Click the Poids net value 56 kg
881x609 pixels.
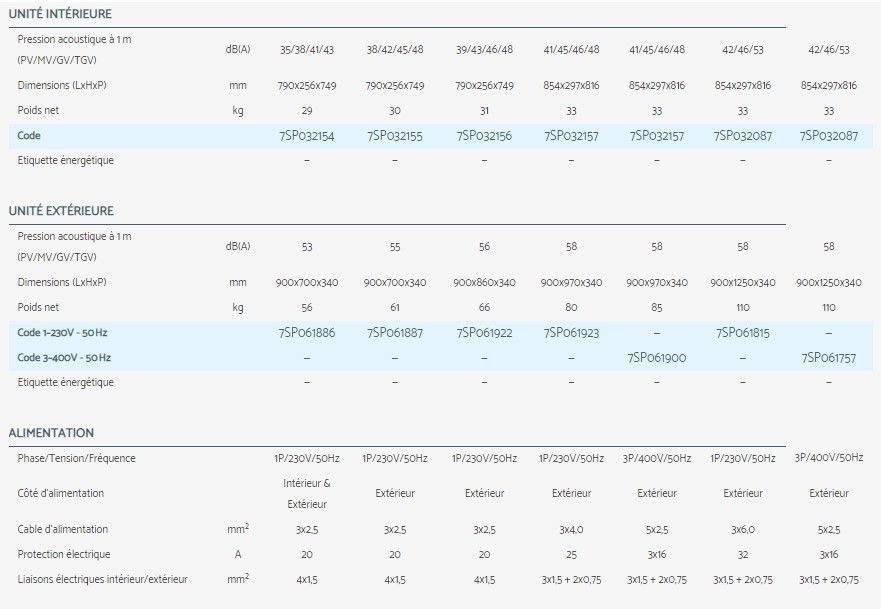click(307, 308)
